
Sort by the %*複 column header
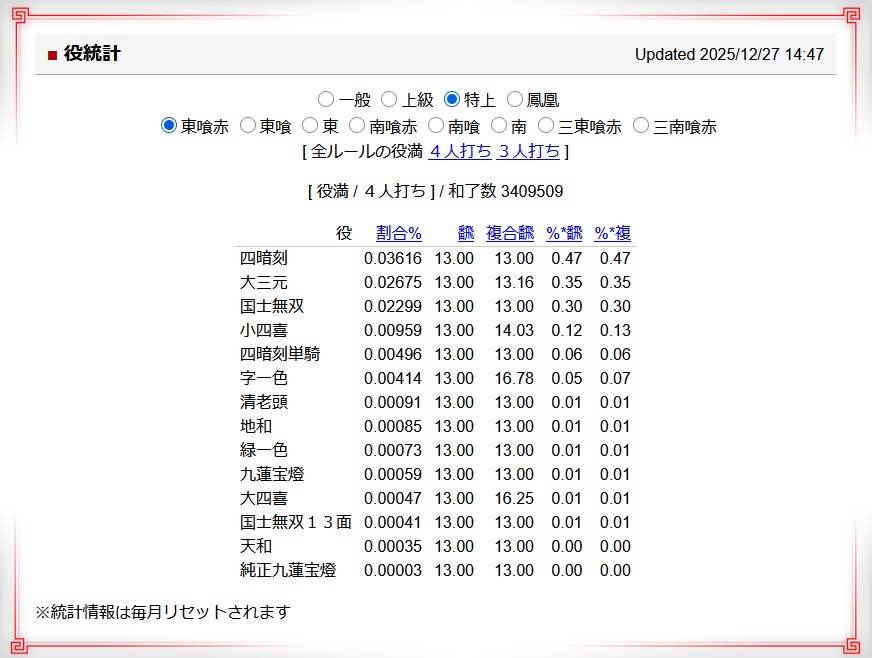pyautogui.click(x=612, y=233)
